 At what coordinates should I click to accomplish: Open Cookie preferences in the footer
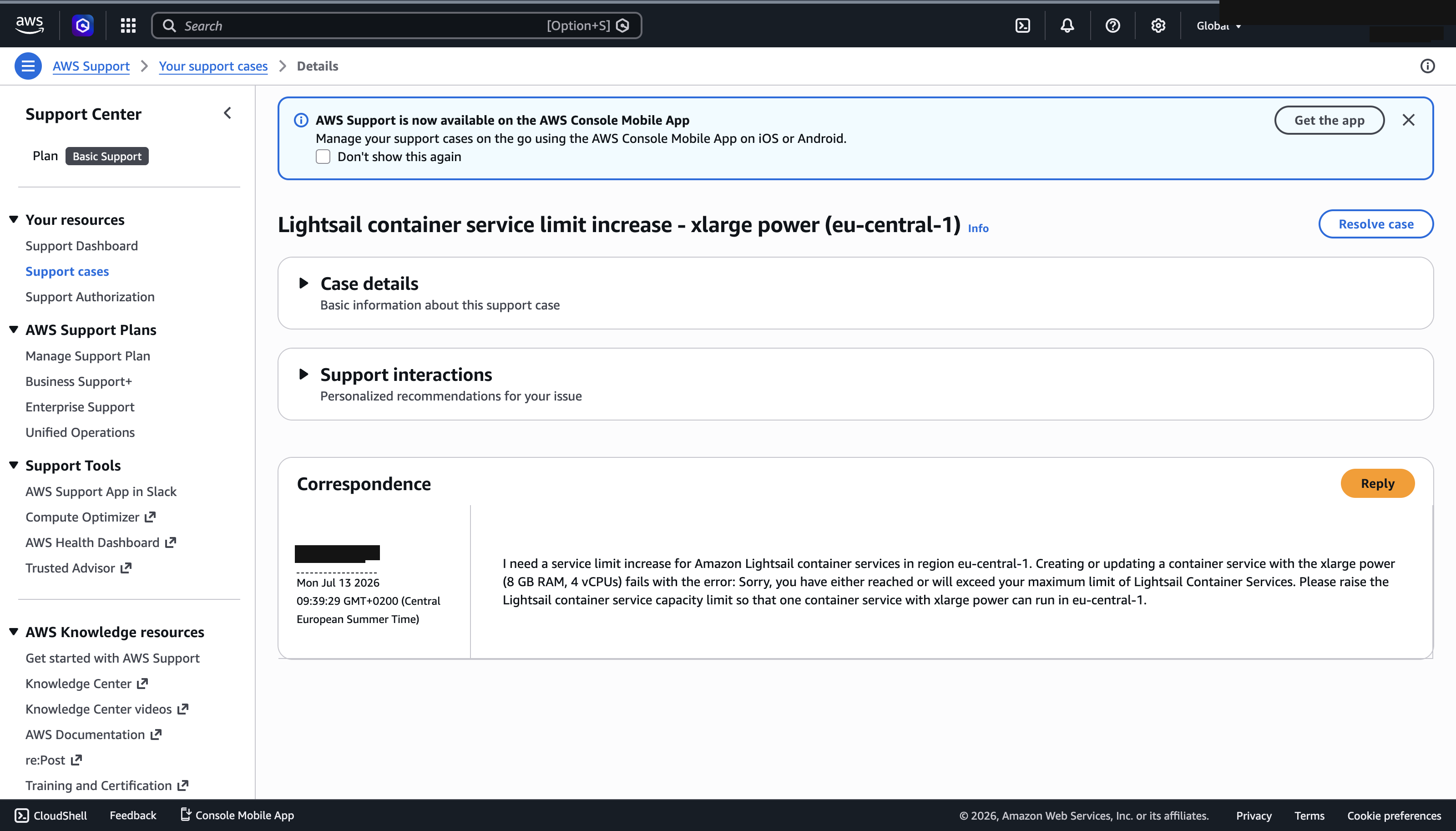coord(1395,816)
